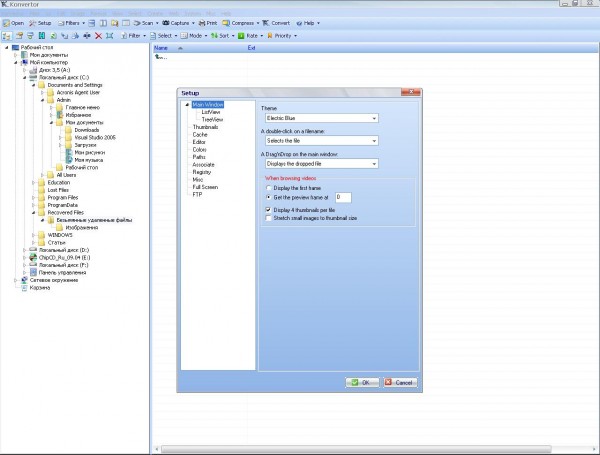Image resolution: width=600 pixels, height=455 pixels.
Task: Expand the WINDOWS folder node
Action: click(34, 235)
